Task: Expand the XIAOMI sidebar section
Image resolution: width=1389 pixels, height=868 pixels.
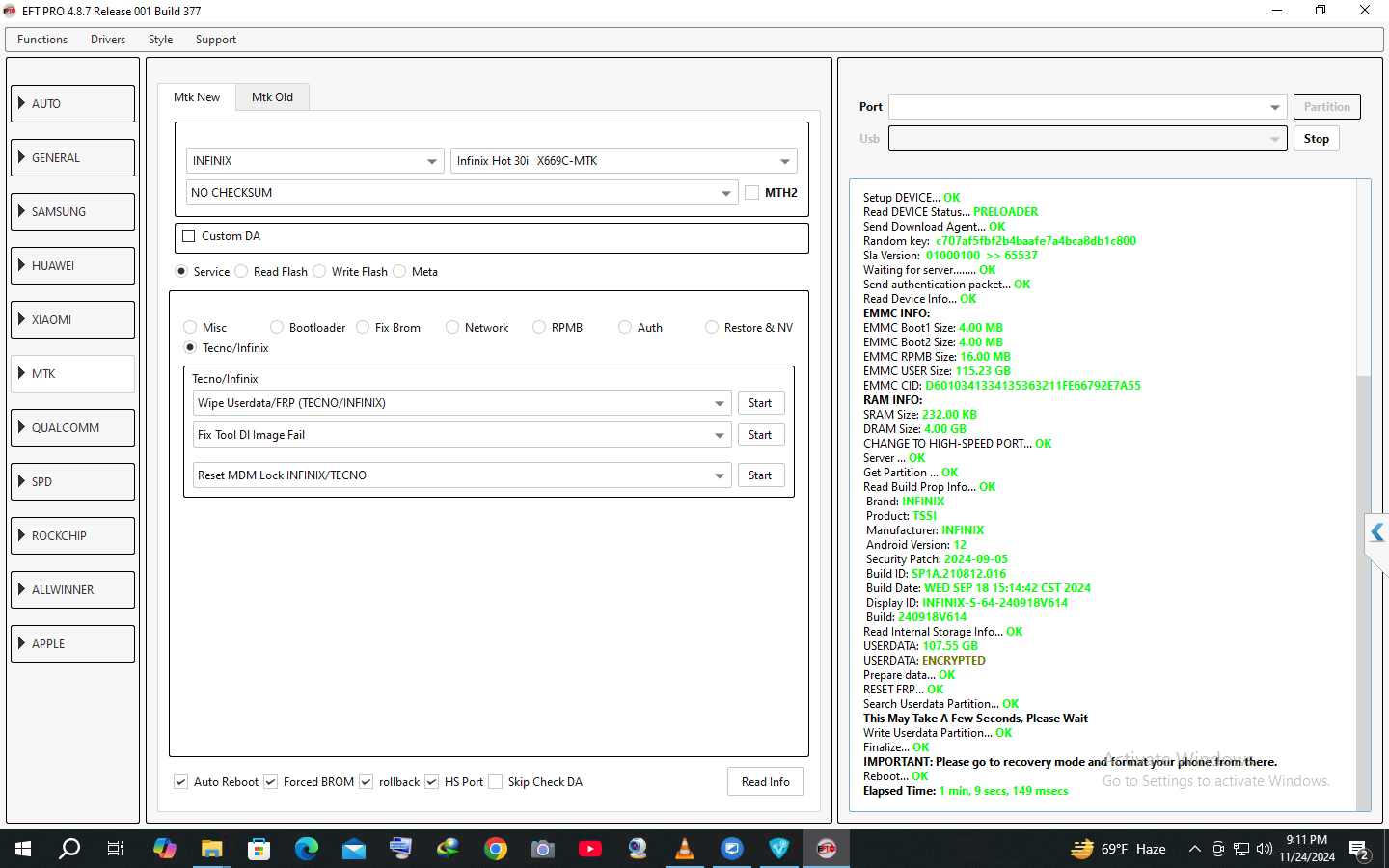Action: click(x=73, y=320)
